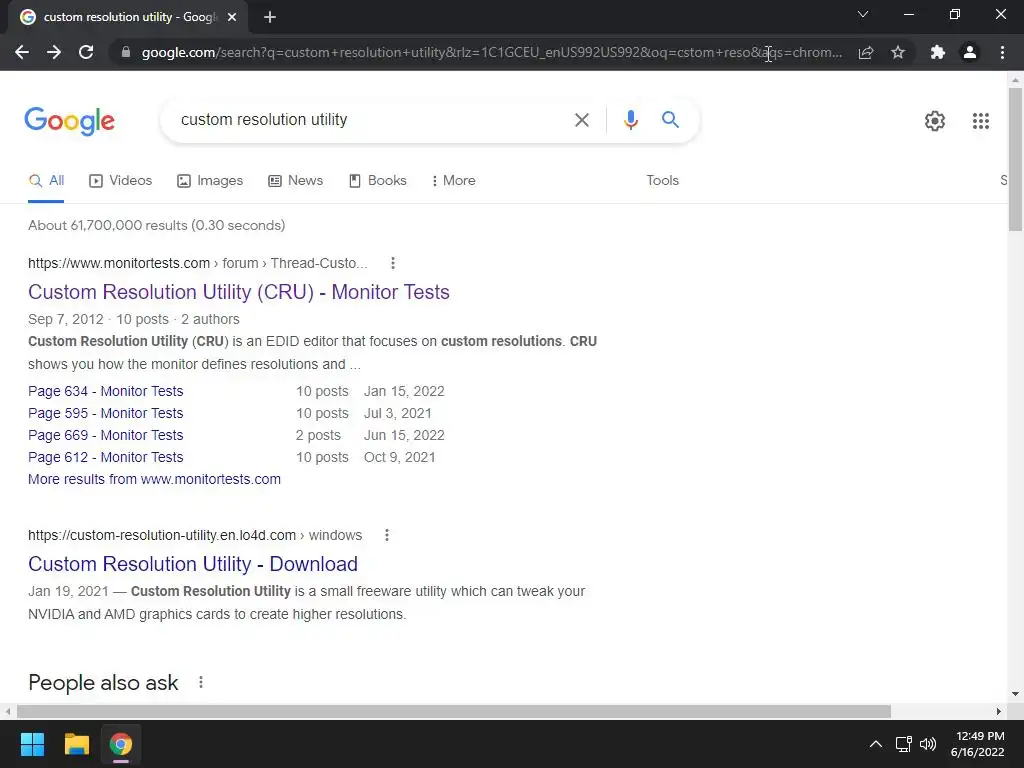Click the horizontal scrollbar thumb
Screen dimensions: 1024x768
tap(454, 711)
